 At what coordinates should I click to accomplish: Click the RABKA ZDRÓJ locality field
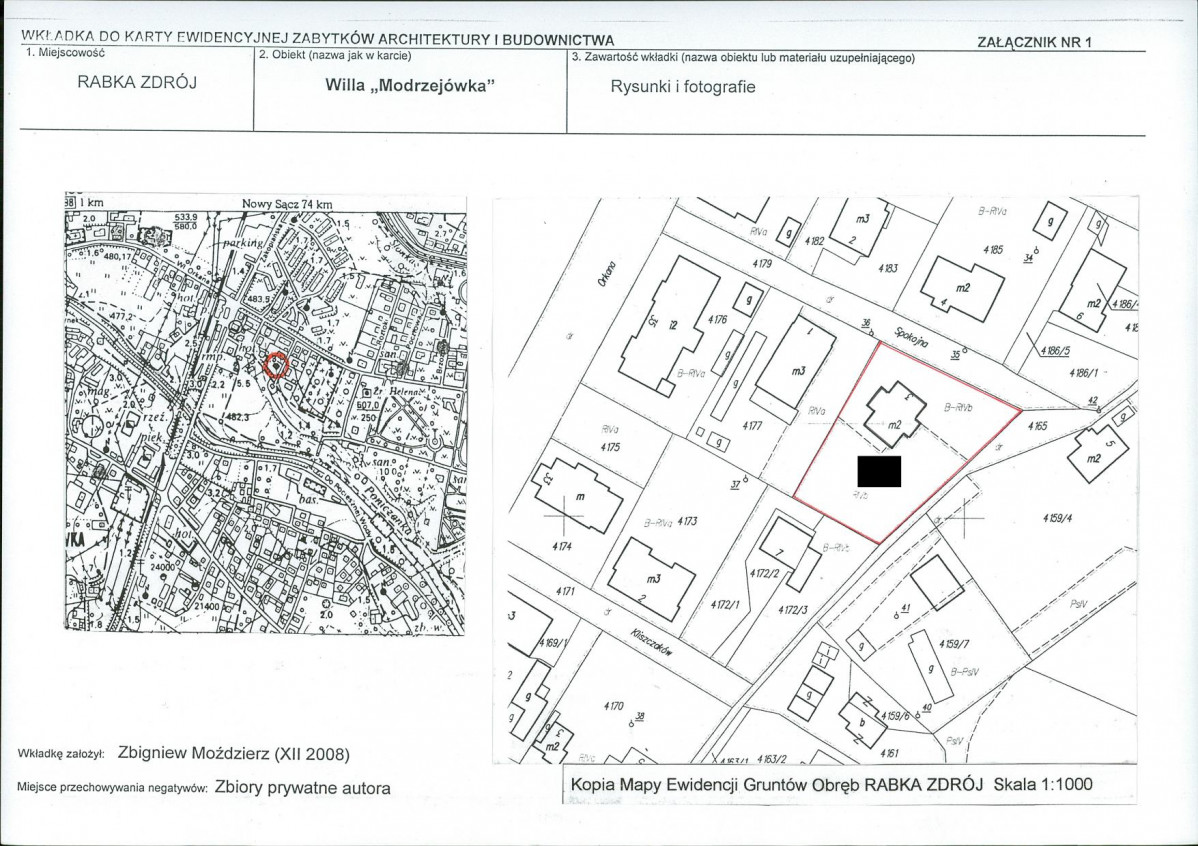137,83
